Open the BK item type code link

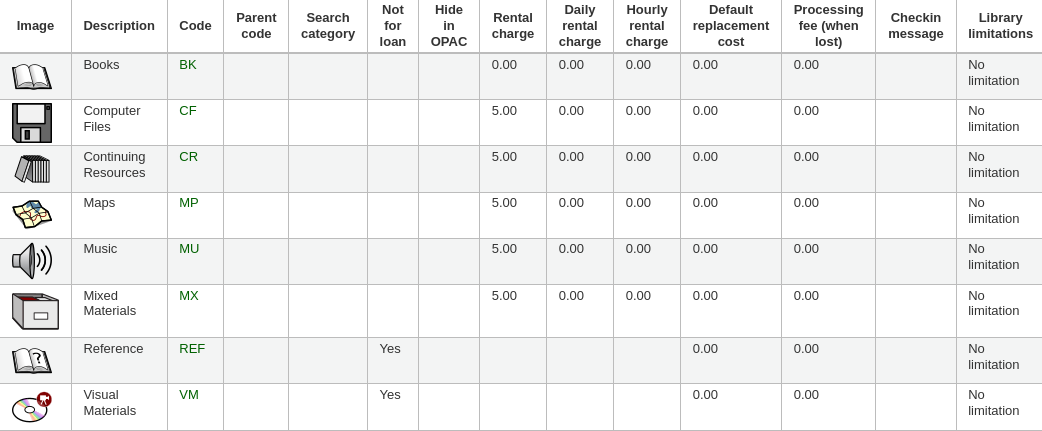pyautogui.click(x=187, y=65)
